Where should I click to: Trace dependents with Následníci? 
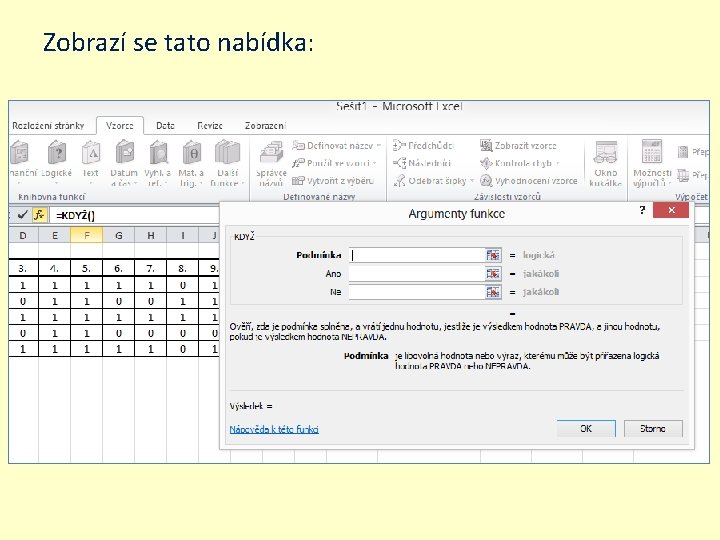(422, 163)
